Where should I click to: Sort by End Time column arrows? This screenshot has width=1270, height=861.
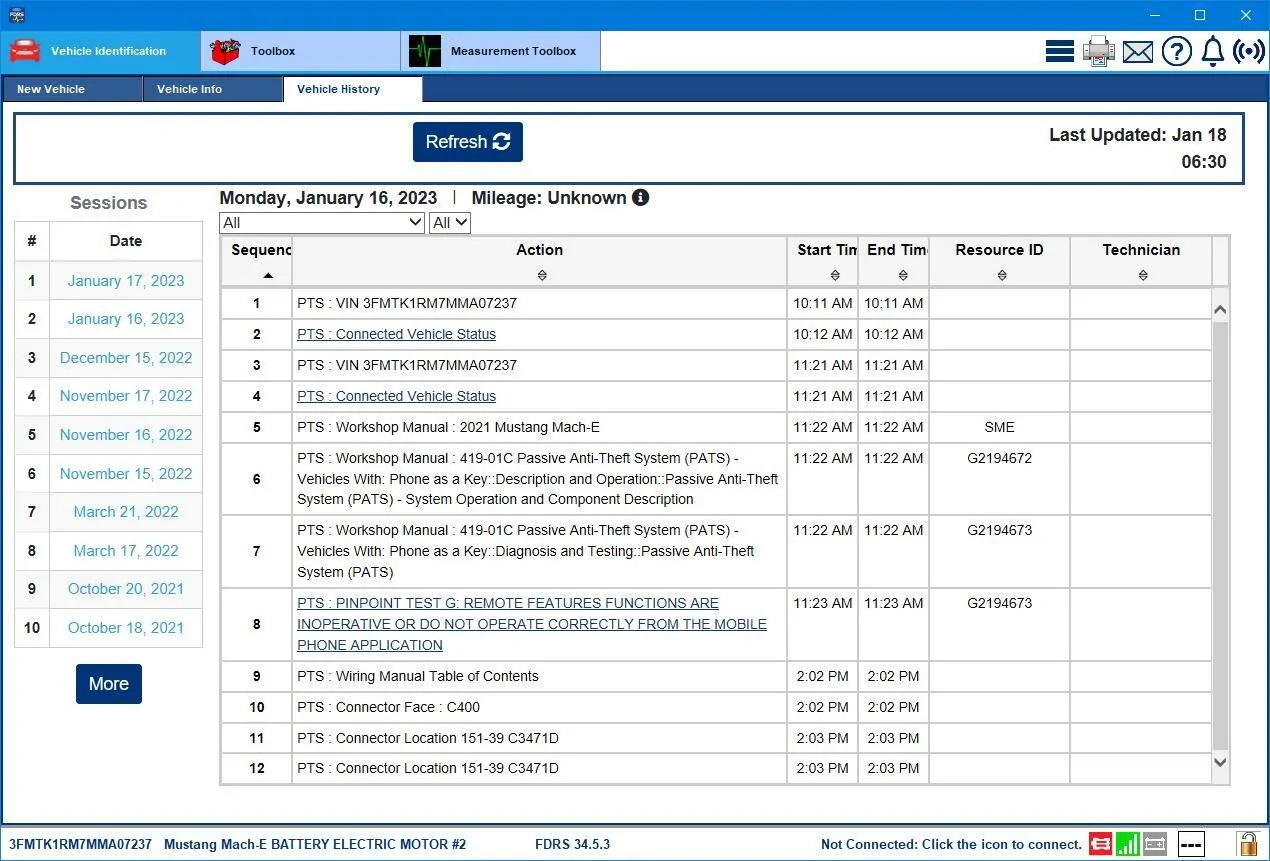(x=903, y=275)
